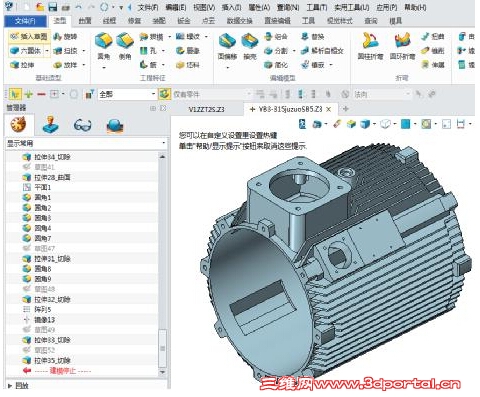Open the 帮助(H) menu
This screenshot has width=480, height=397.
(x=415, y=7)
